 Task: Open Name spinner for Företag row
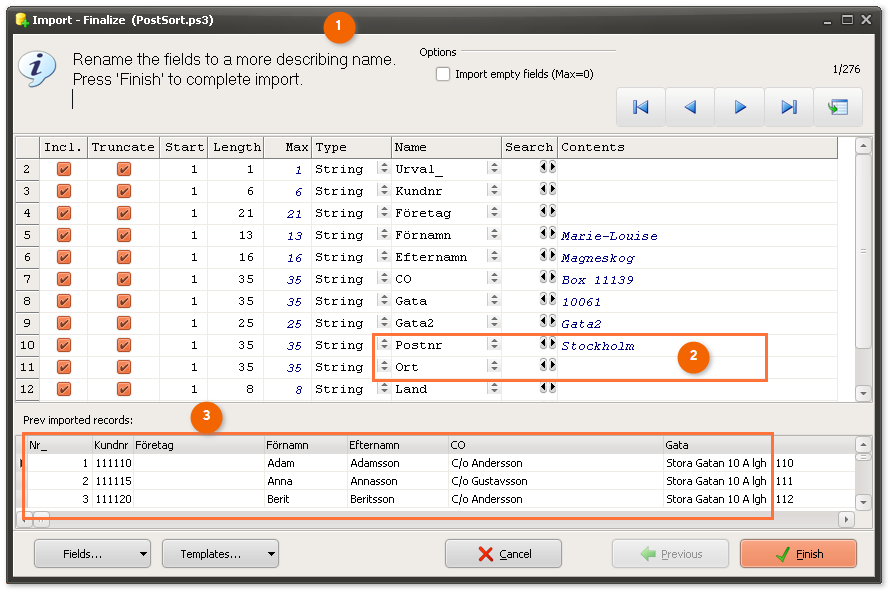click(494, 212)
